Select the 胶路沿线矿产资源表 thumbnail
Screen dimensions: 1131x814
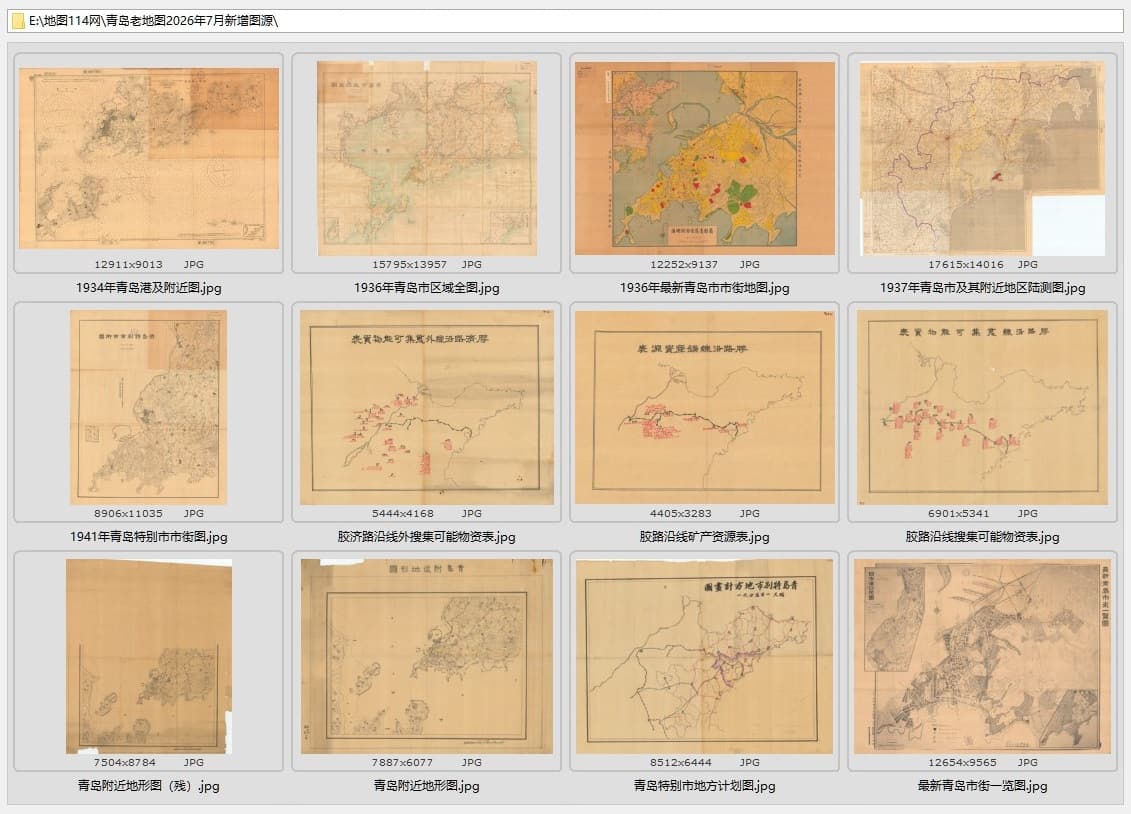(x=705, y=407)
